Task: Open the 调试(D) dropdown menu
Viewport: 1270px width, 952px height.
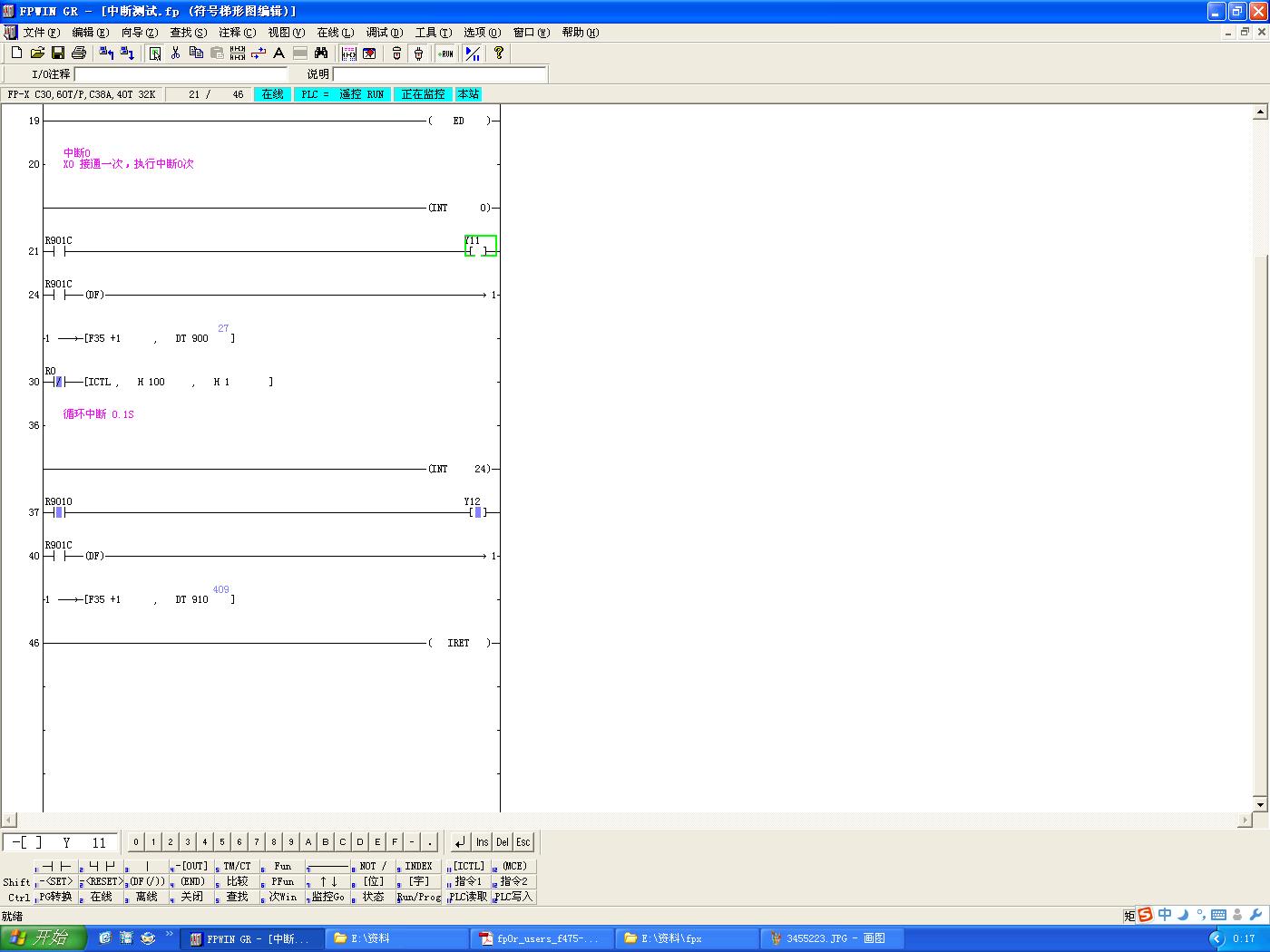Action: tap(384, 33)
